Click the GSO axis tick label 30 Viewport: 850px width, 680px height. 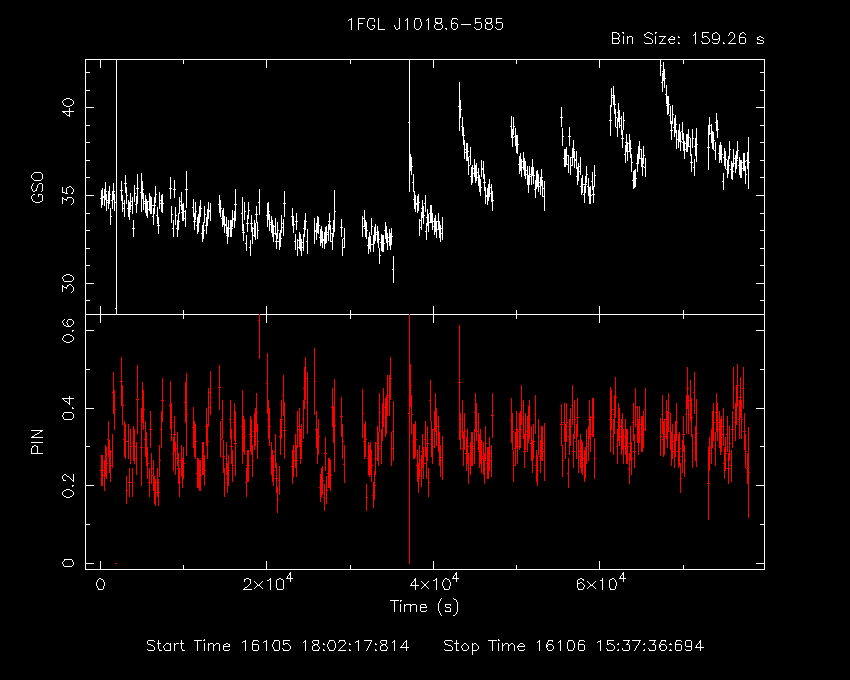click(x=69, y=283)
